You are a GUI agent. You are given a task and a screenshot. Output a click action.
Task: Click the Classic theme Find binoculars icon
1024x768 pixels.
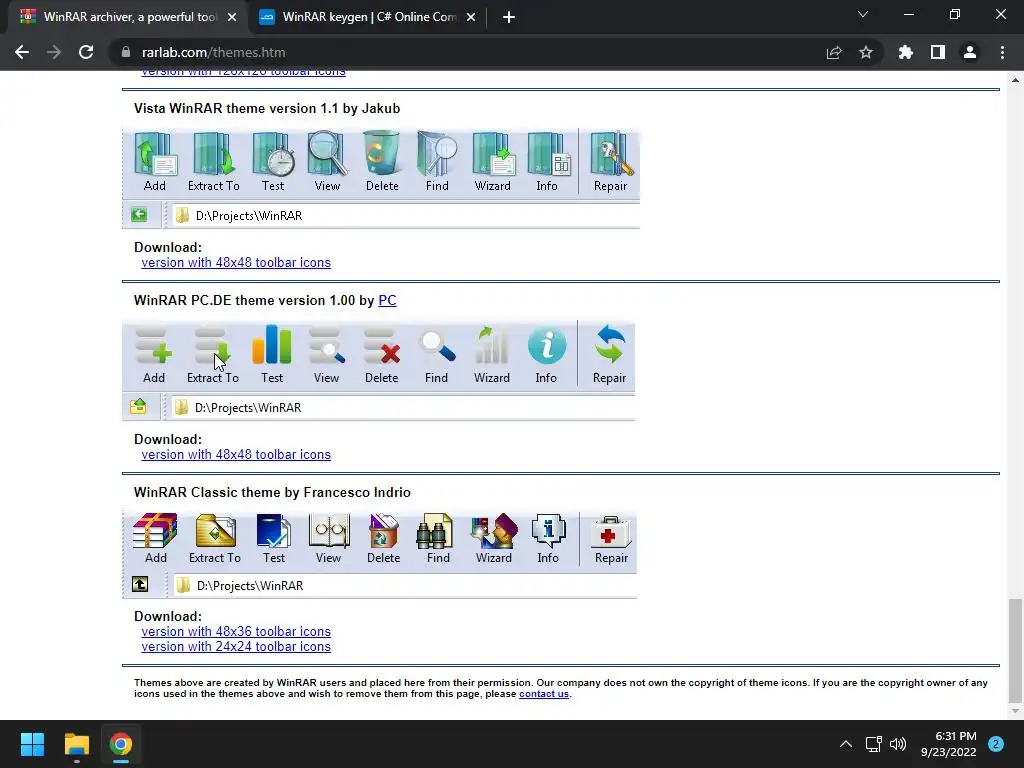click(x=435, y=530)
